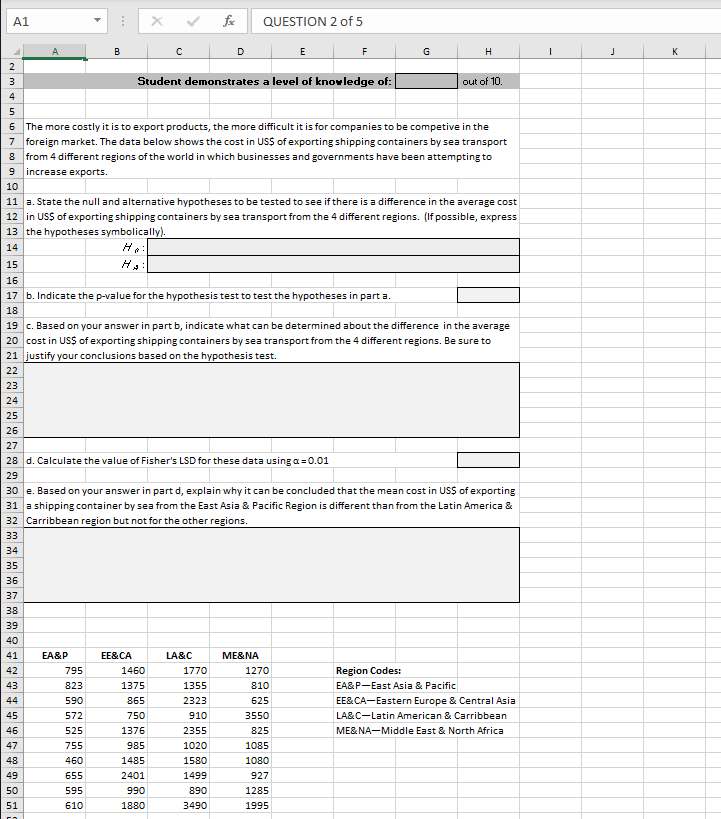Click the knowledge score box in row 3
The image size is (721, 819).
coord(426,81)
